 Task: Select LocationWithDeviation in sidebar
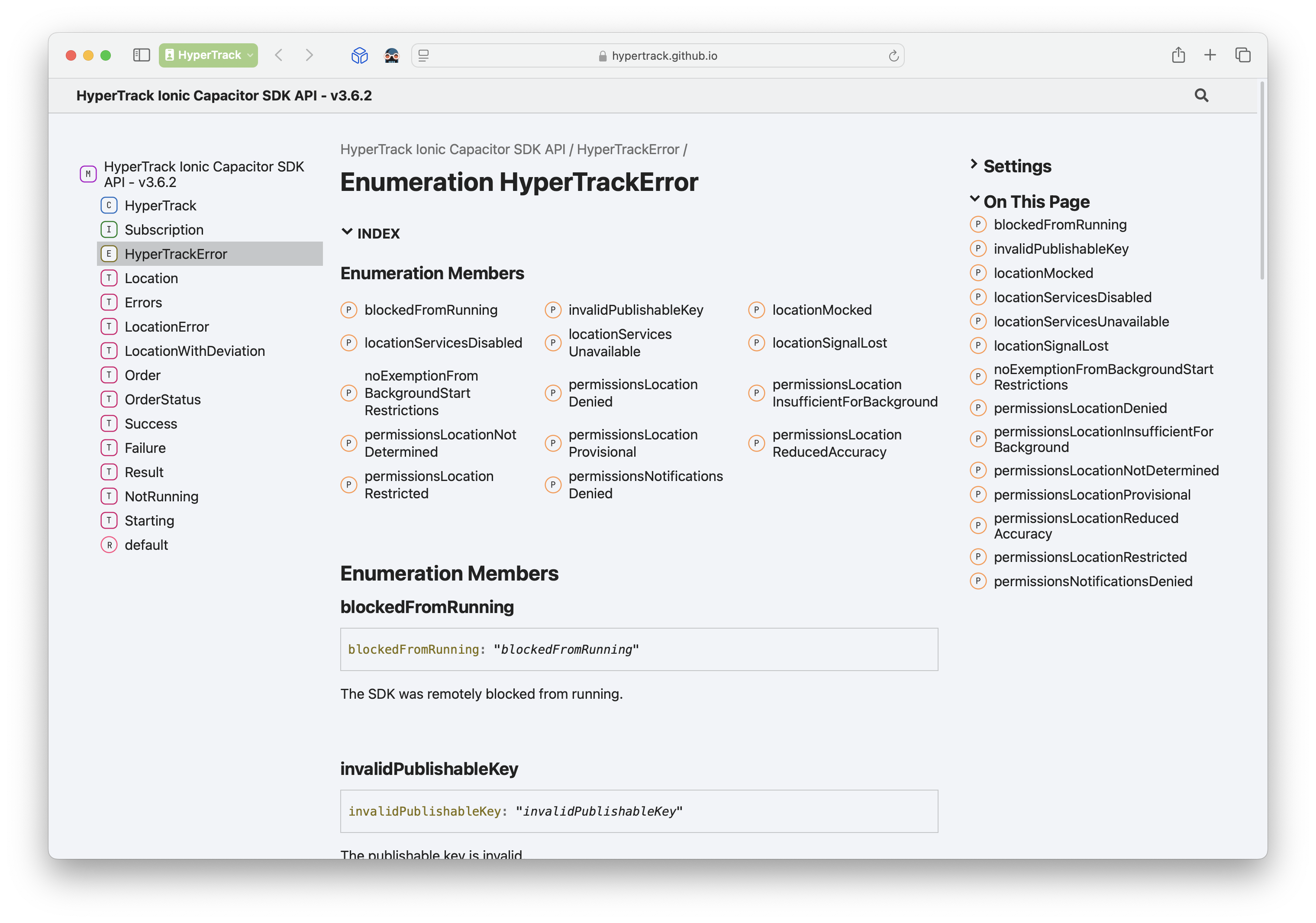195,351
